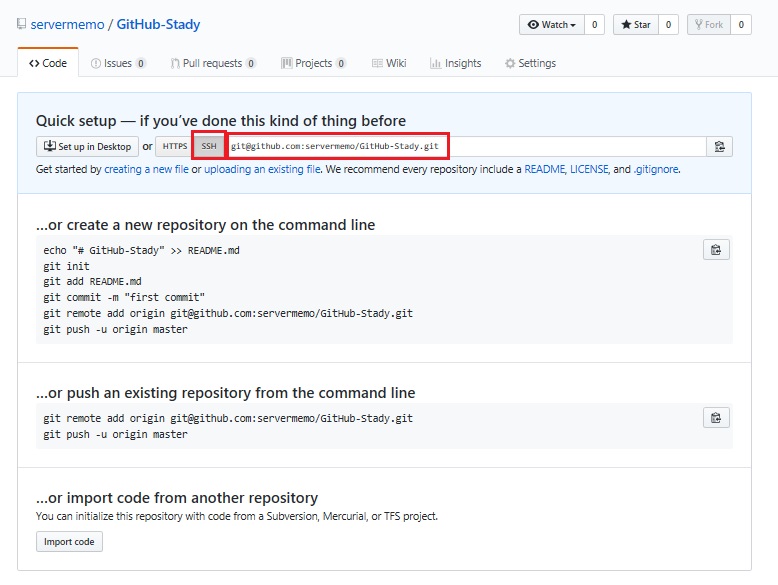Image resolution: width=778 pixels, height=585 pixels.
Task: Open the servermemo user profile link
Action: [67, 24]
